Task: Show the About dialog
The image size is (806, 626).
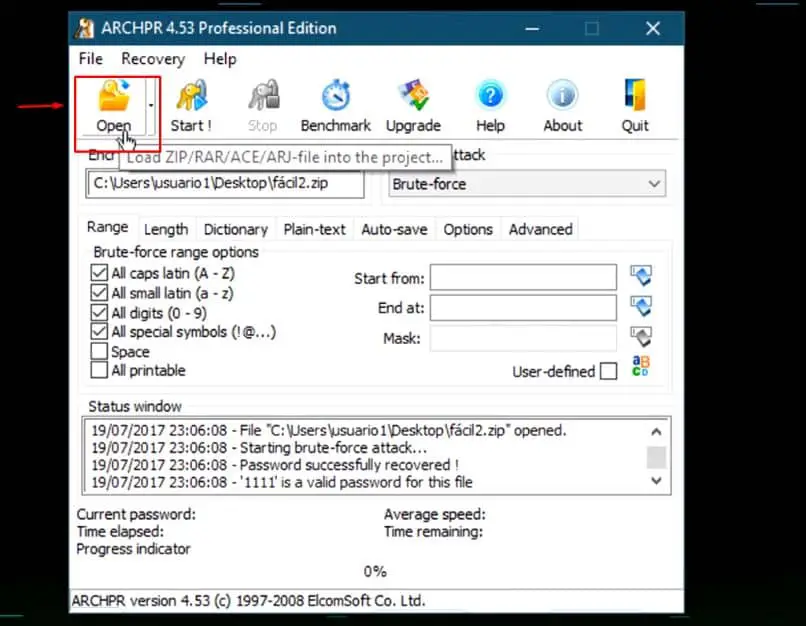Action: [x=563, y=106]
